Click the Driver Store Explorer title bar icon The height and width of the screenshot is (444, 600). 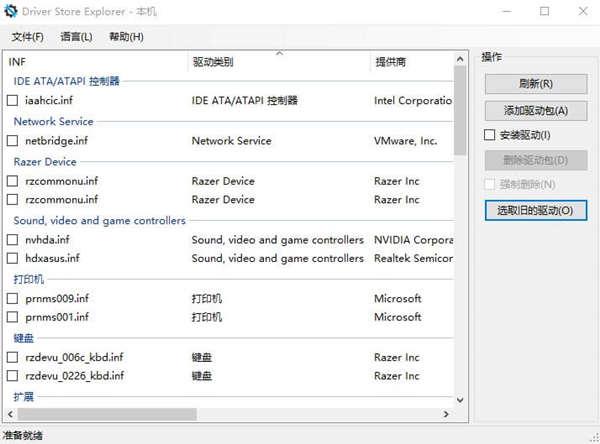(12, 12)
